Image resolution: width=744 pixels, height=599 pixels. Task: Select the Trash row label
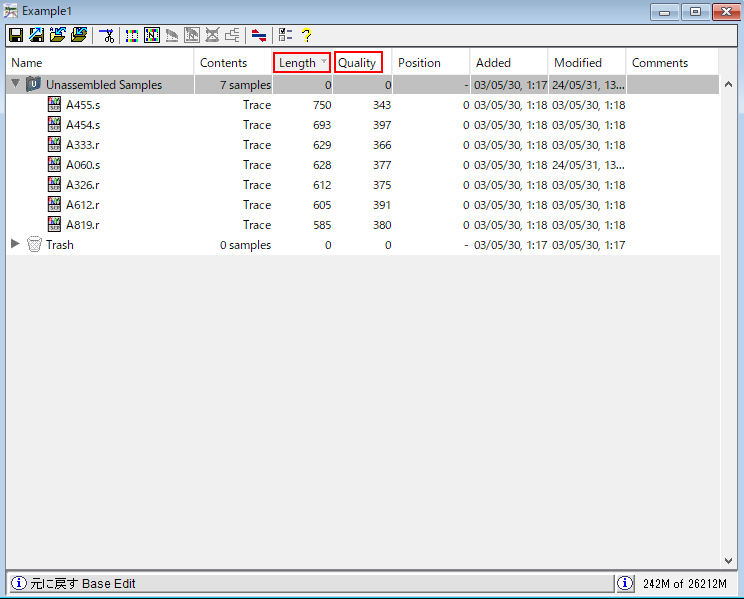60,244
